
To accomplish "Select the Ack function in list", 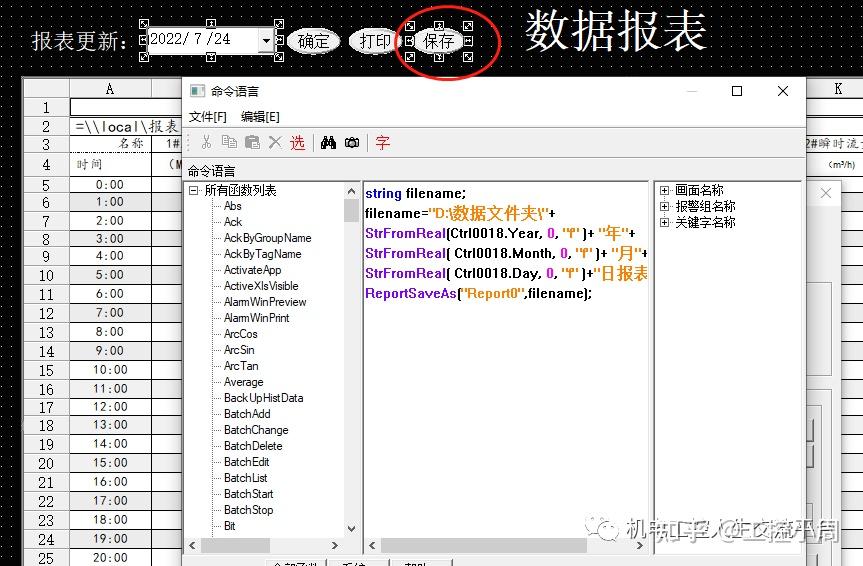I will [x=233, y=222].
